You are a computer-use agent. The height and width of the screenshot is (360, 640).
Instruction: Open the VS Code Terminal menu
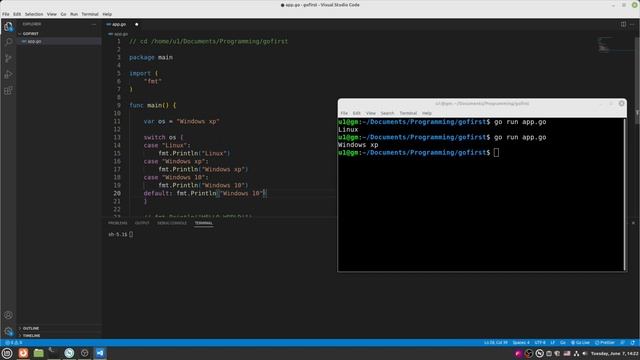(x=90, y=14)
